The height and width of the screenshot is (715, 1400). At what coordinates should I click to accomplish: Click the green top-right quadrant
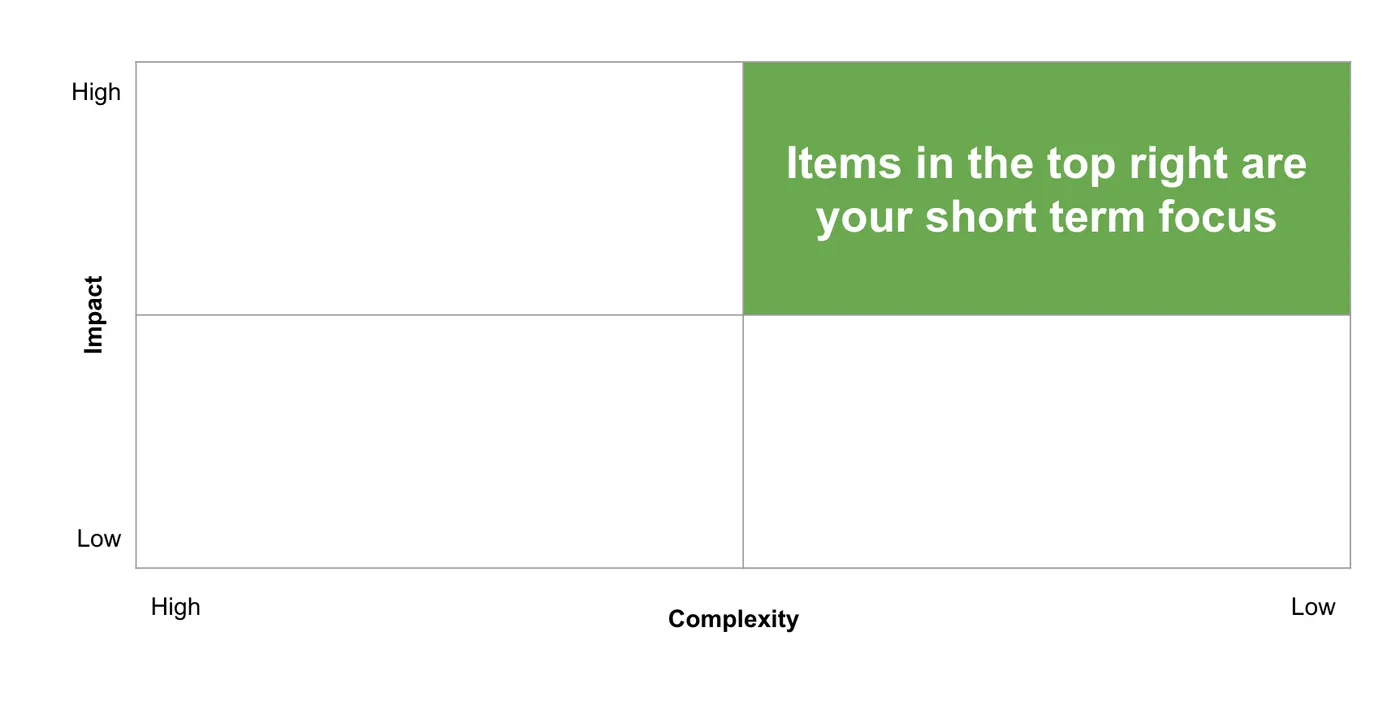1046,189
